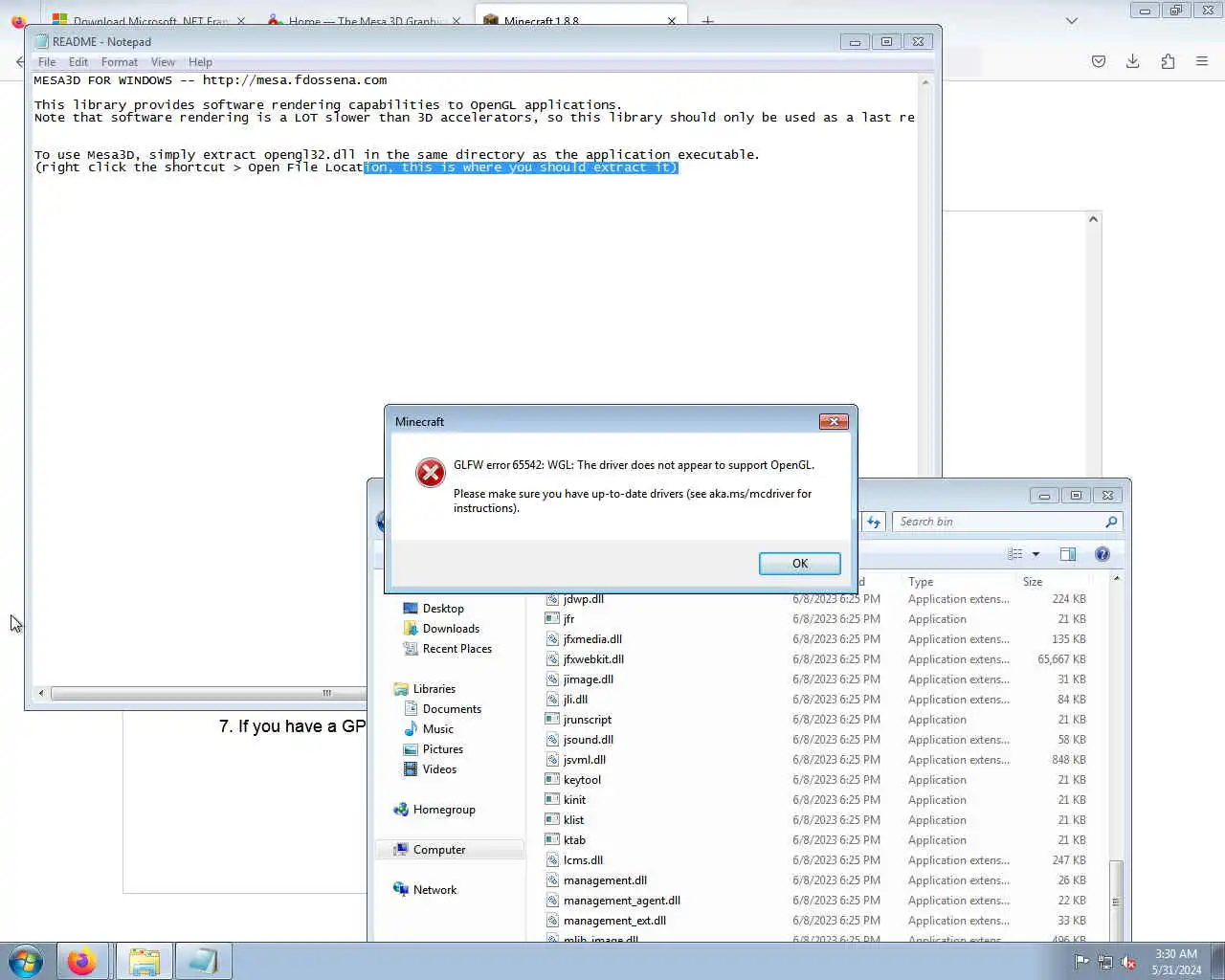Open the Edit menu in Notepad
This screenshot has width=1225, height=980.
[78, 62]
